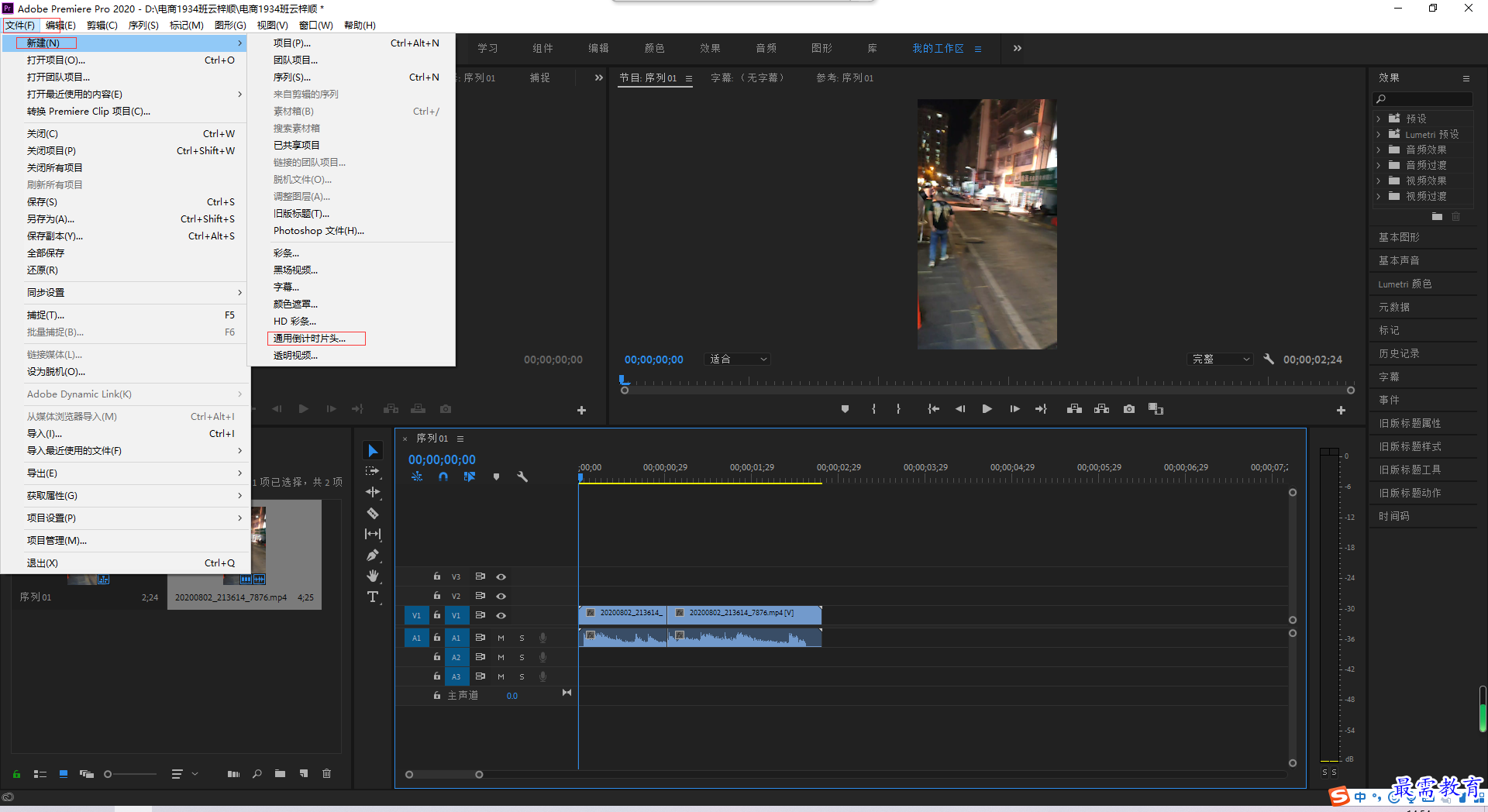Screen dimensions: 1488x812
Task: Open the Find icon in project panel
Action: pyautogui.click(x=257, y=773)
